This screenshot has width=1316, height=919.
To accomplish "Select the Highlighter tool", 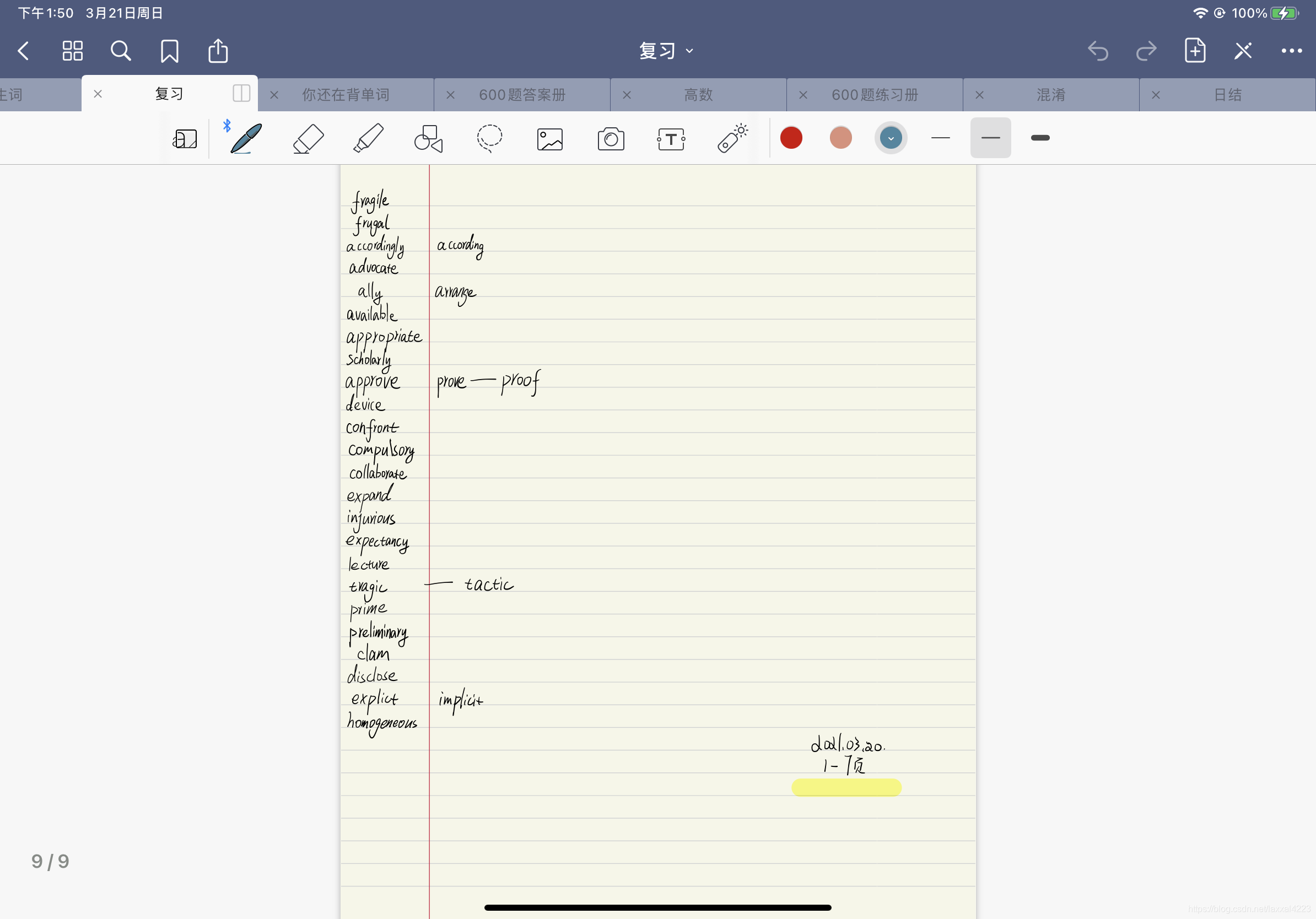I will coord(369,139).
